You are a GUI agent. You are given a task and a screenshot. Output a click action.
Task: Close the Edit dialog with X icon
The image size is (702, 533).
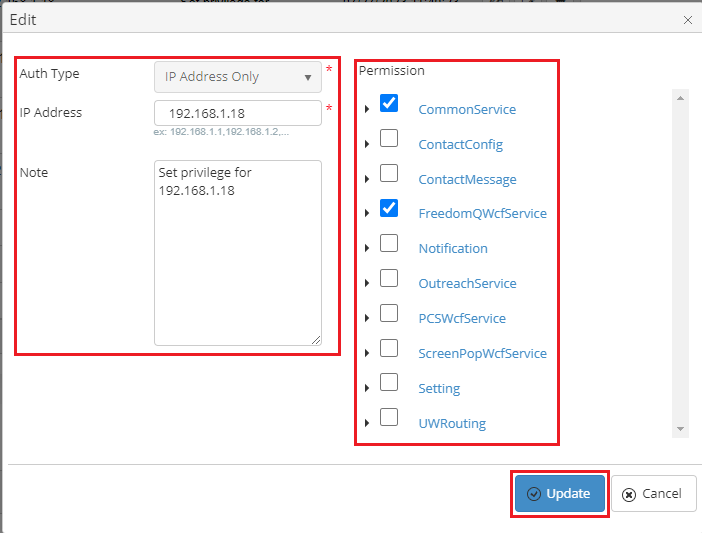pos(687,19)
